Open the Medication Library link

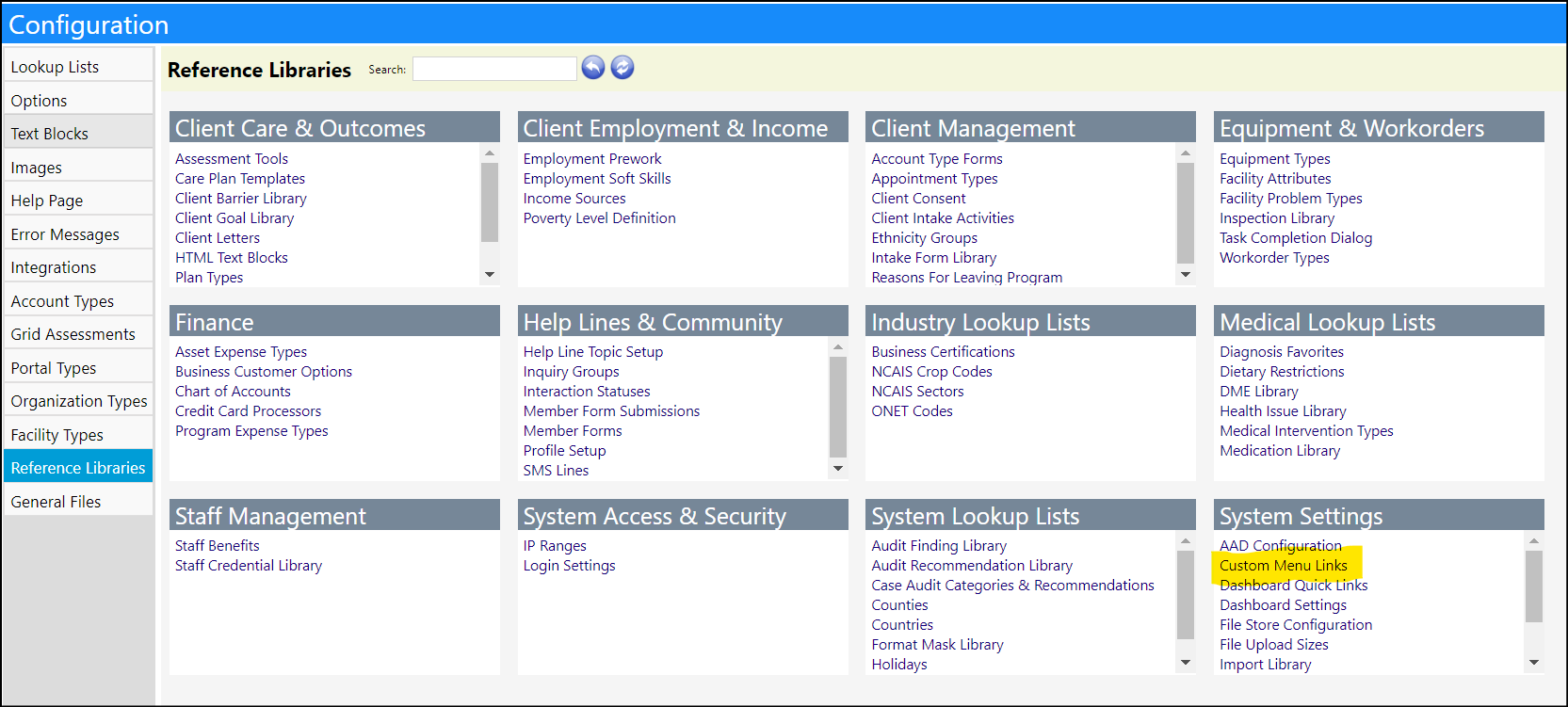[x=1280, y=451]
